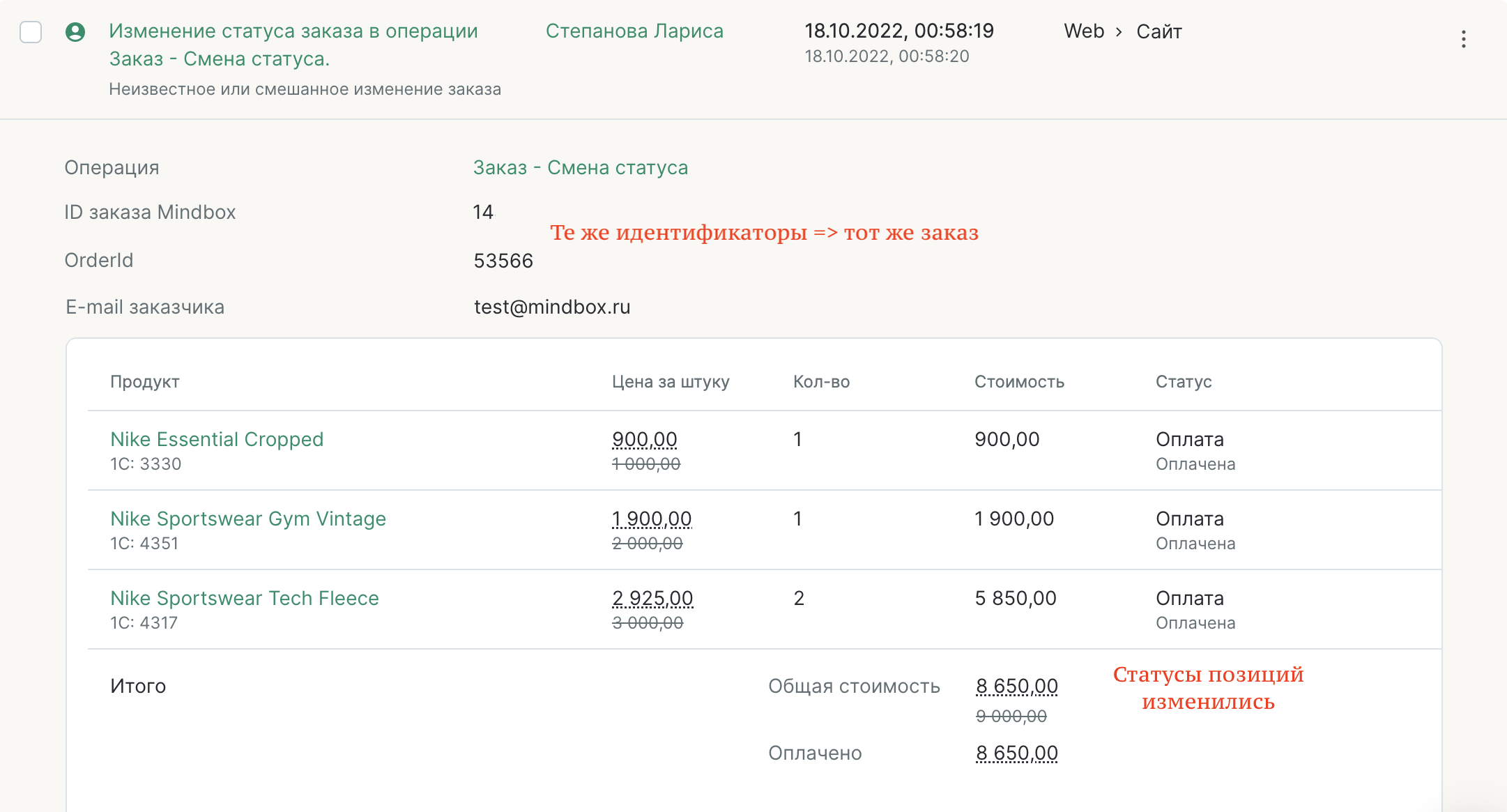Click the discounted price 1 900,00
Screen dimensions: 1507x812
[x=652, y=519]
